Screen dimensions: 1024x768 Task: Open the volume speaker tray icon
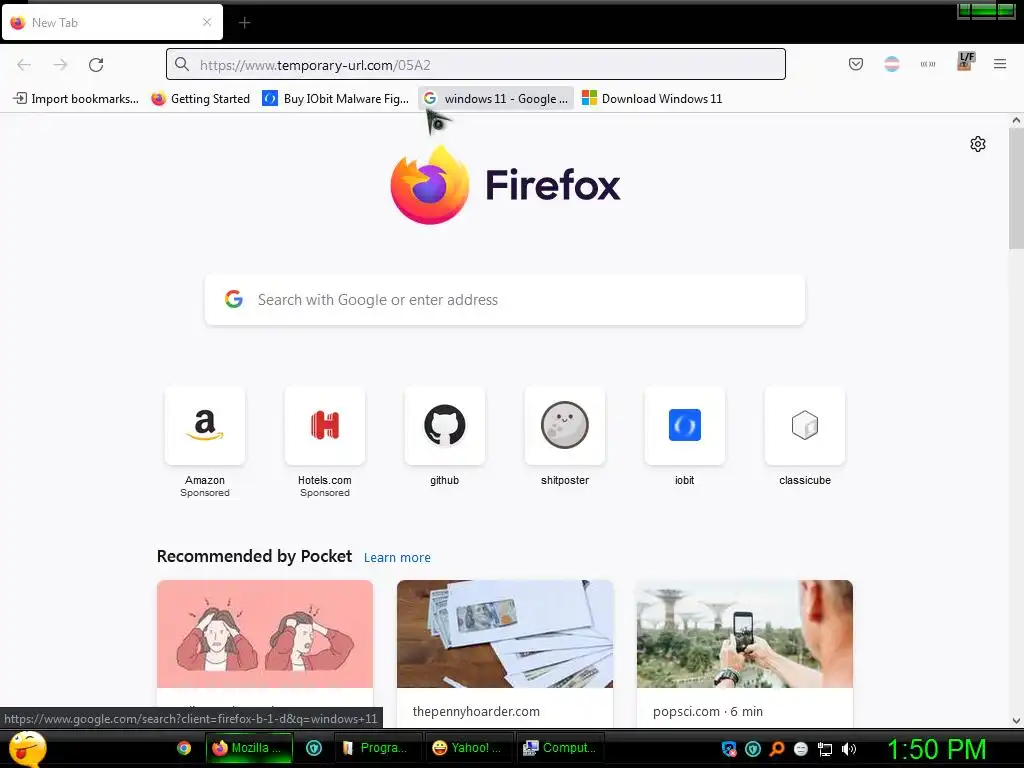click(849, 749)
